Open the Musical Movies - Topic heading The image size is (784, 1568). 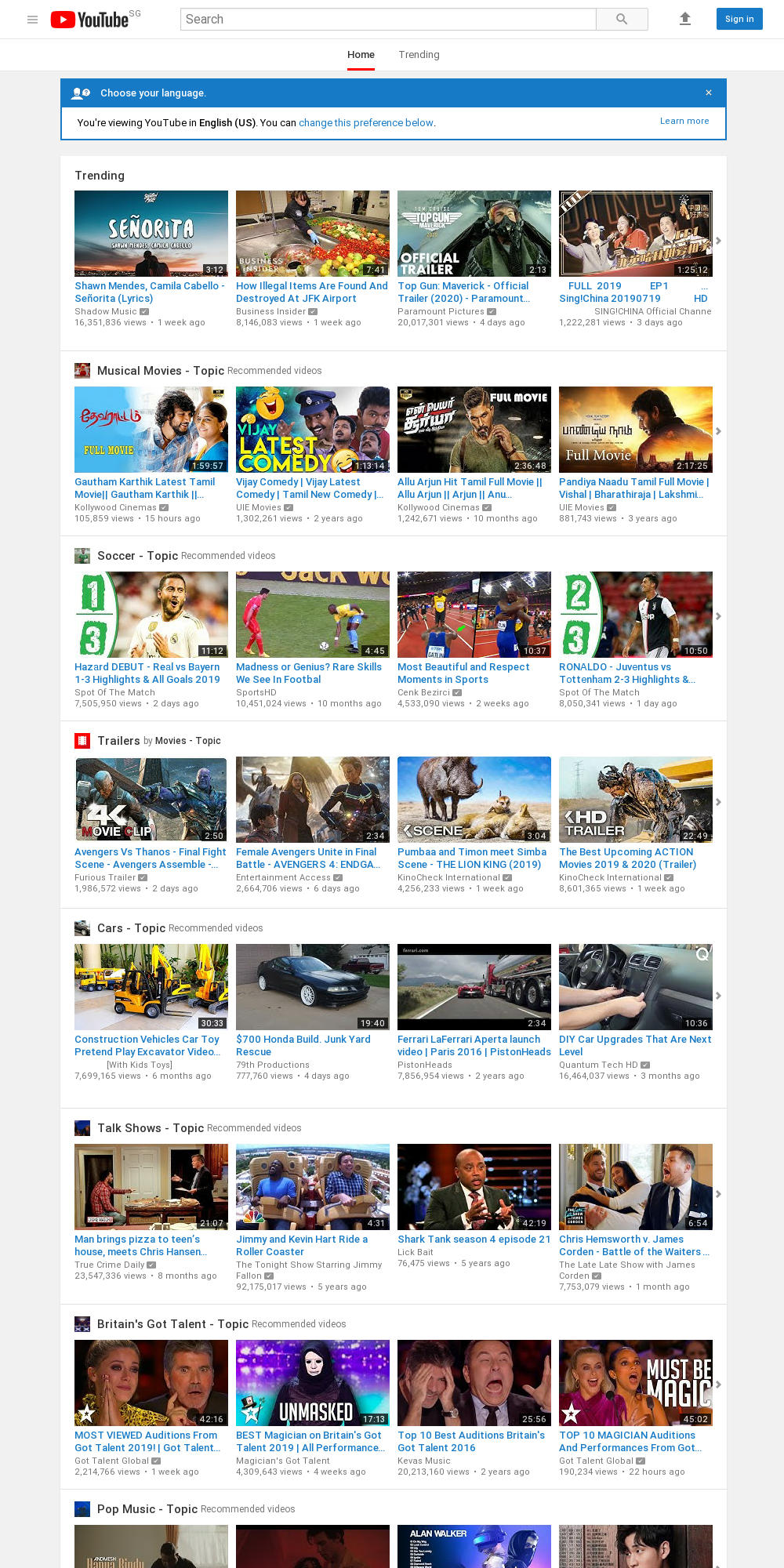pyautogui.click(x=161, y=371)
